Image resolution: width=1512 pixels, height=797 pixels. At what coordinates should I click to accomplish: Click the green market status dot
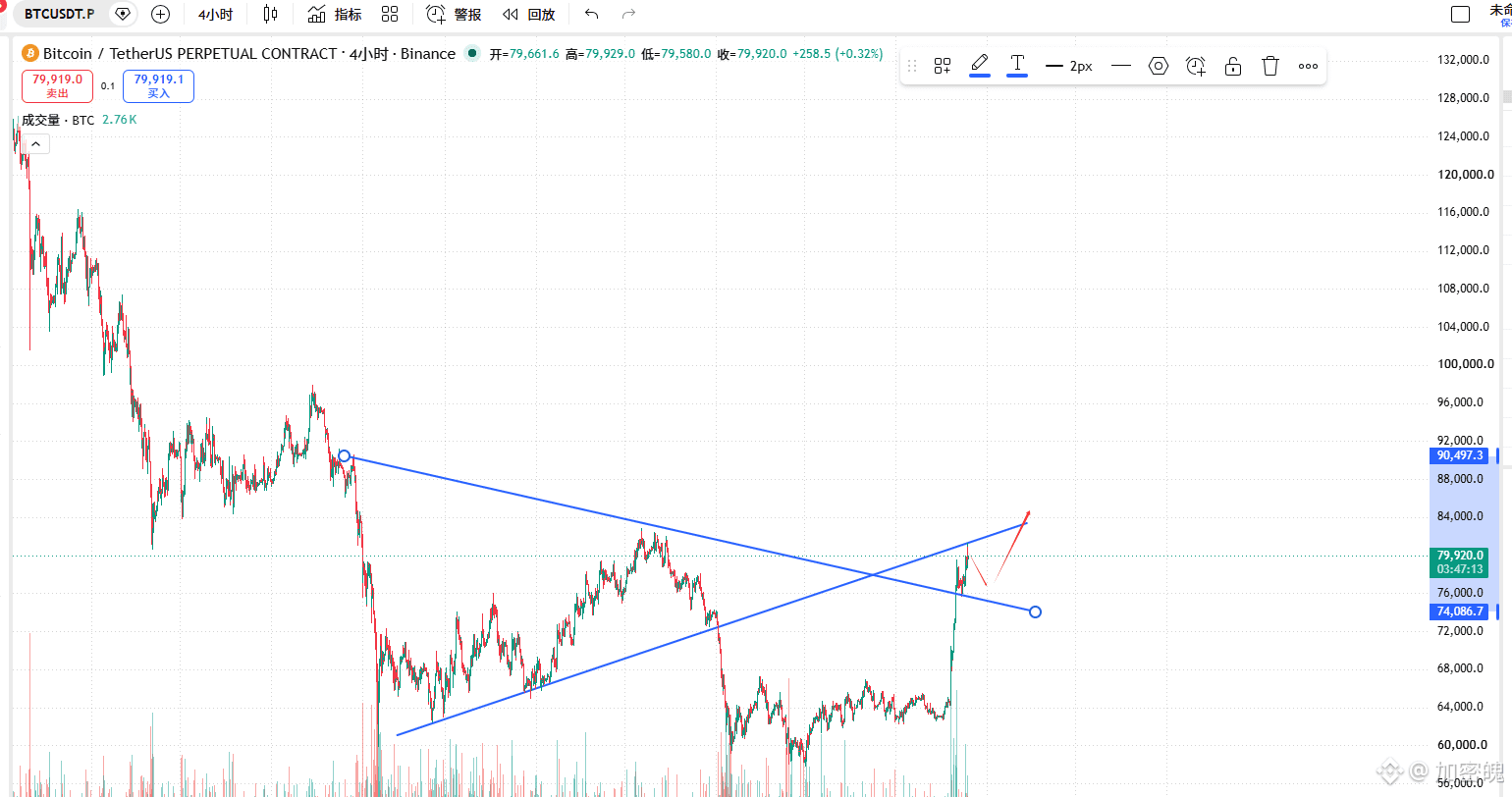pos(473,54)
